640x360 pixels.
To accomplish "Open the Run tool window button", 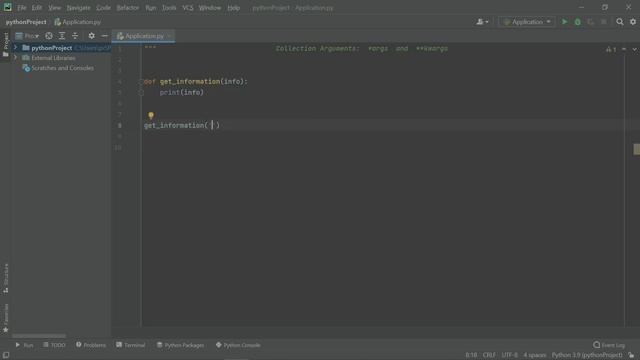I will pos(24,345).
